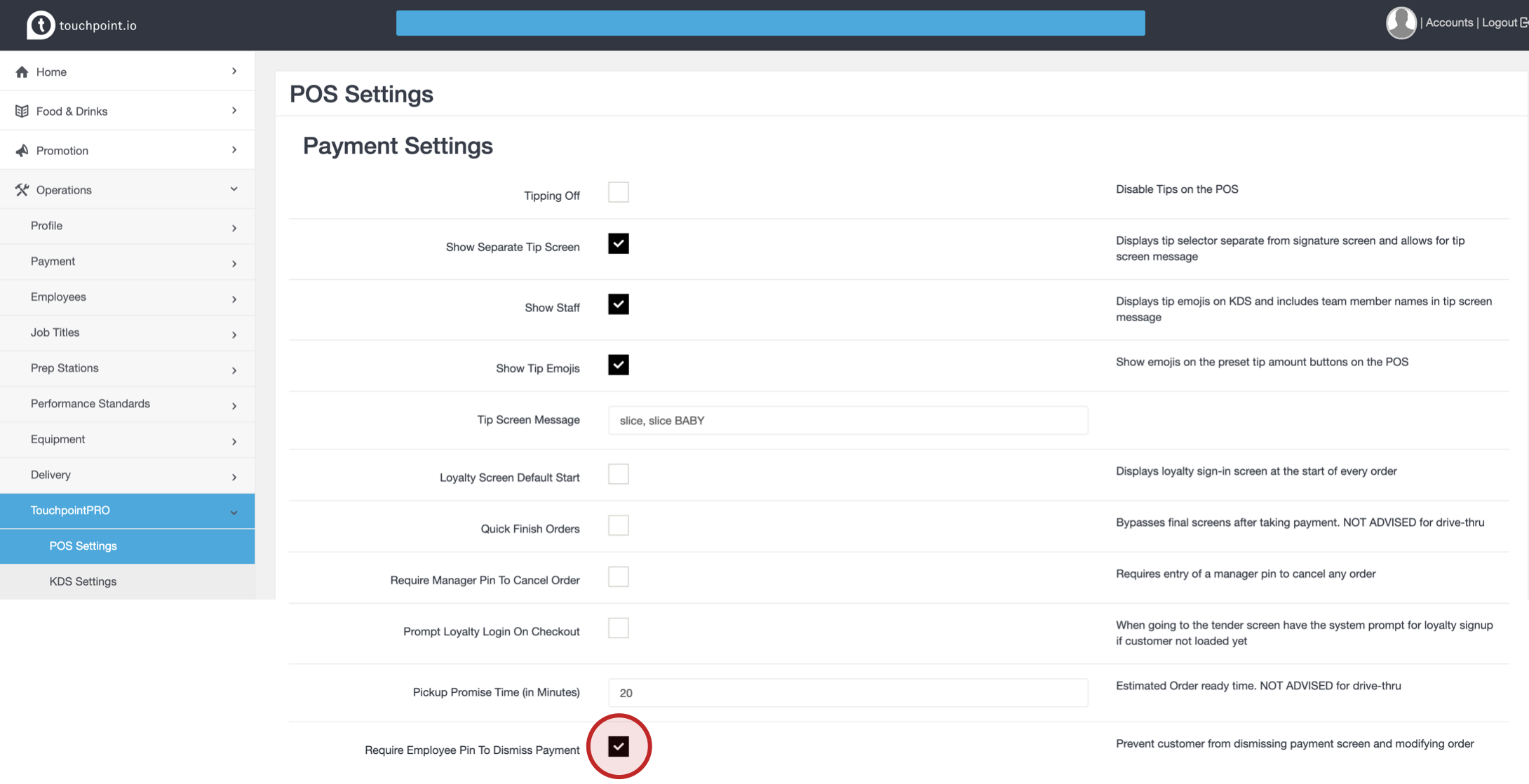Screen dimensions: 1529x784
Task: Open KDS Settings menu item
Action: click(x=83, y=581)
